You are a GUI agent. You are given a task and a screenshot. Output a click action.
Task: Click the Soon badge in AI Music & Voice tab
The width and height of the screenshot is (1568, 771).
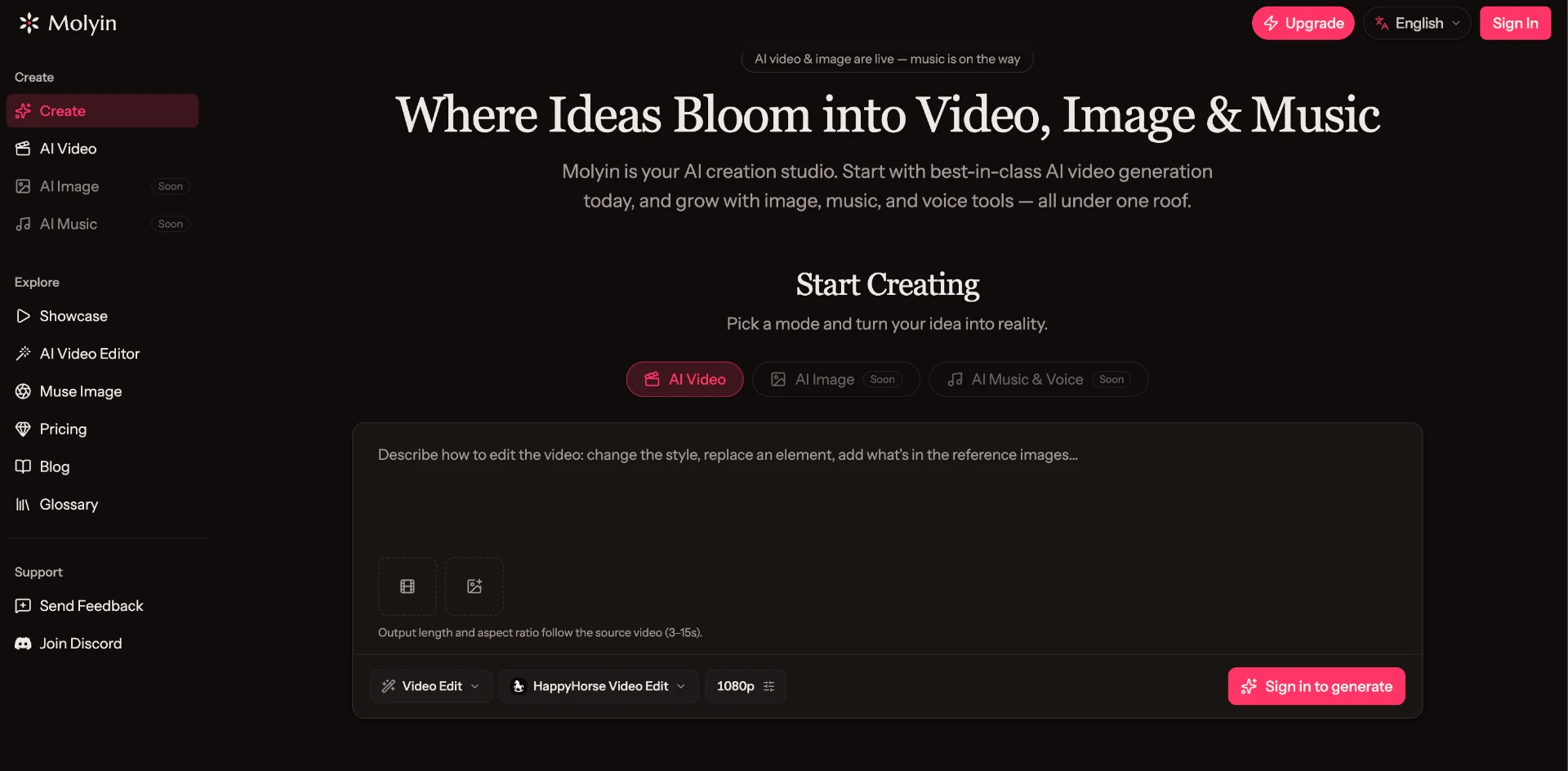1111,379
